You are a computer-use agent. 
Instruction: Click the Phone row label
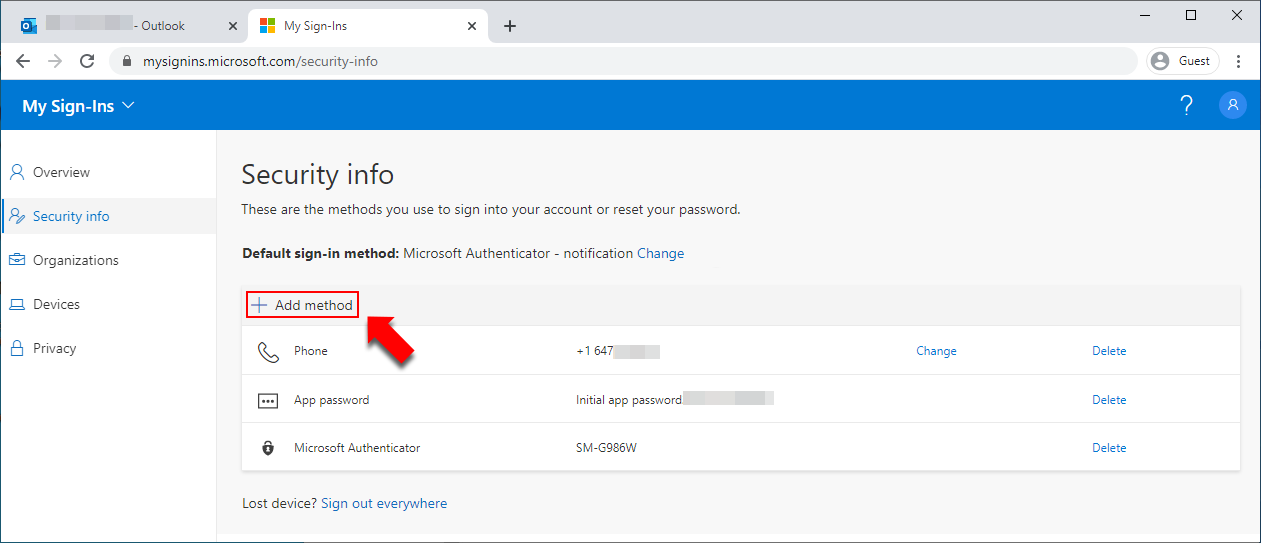coord(311,351)
